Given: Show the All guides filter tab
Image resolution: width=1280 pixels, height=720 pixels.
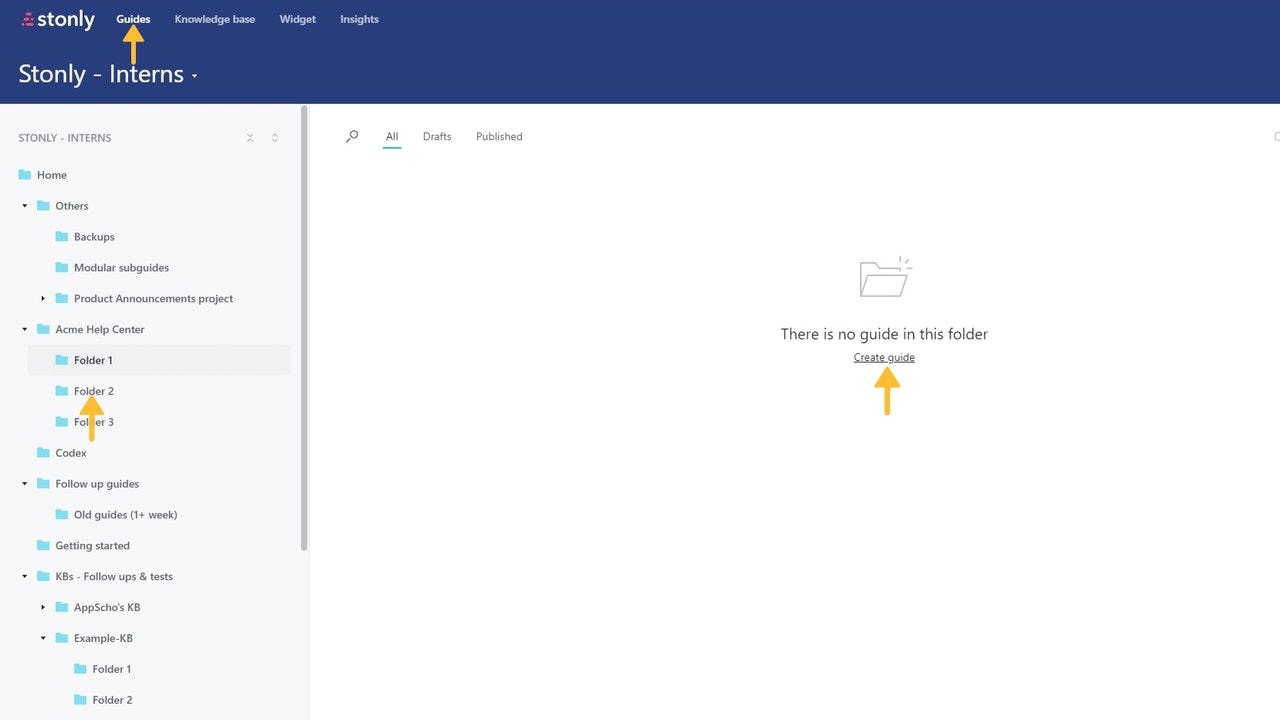Looking at the screenshot, I should tap(392, 137).
